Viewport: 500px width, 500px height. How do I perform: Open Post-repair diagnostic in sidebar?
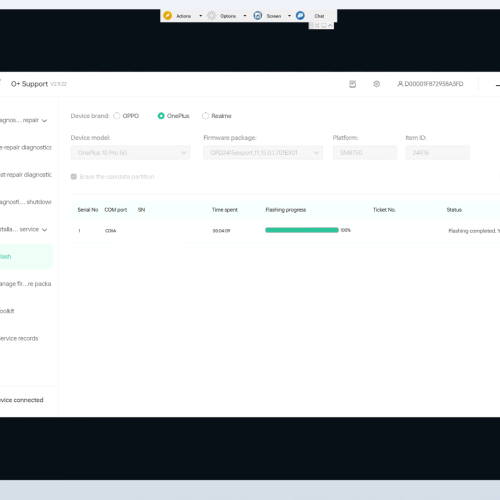pyautogui.click(x=26, y=175)
